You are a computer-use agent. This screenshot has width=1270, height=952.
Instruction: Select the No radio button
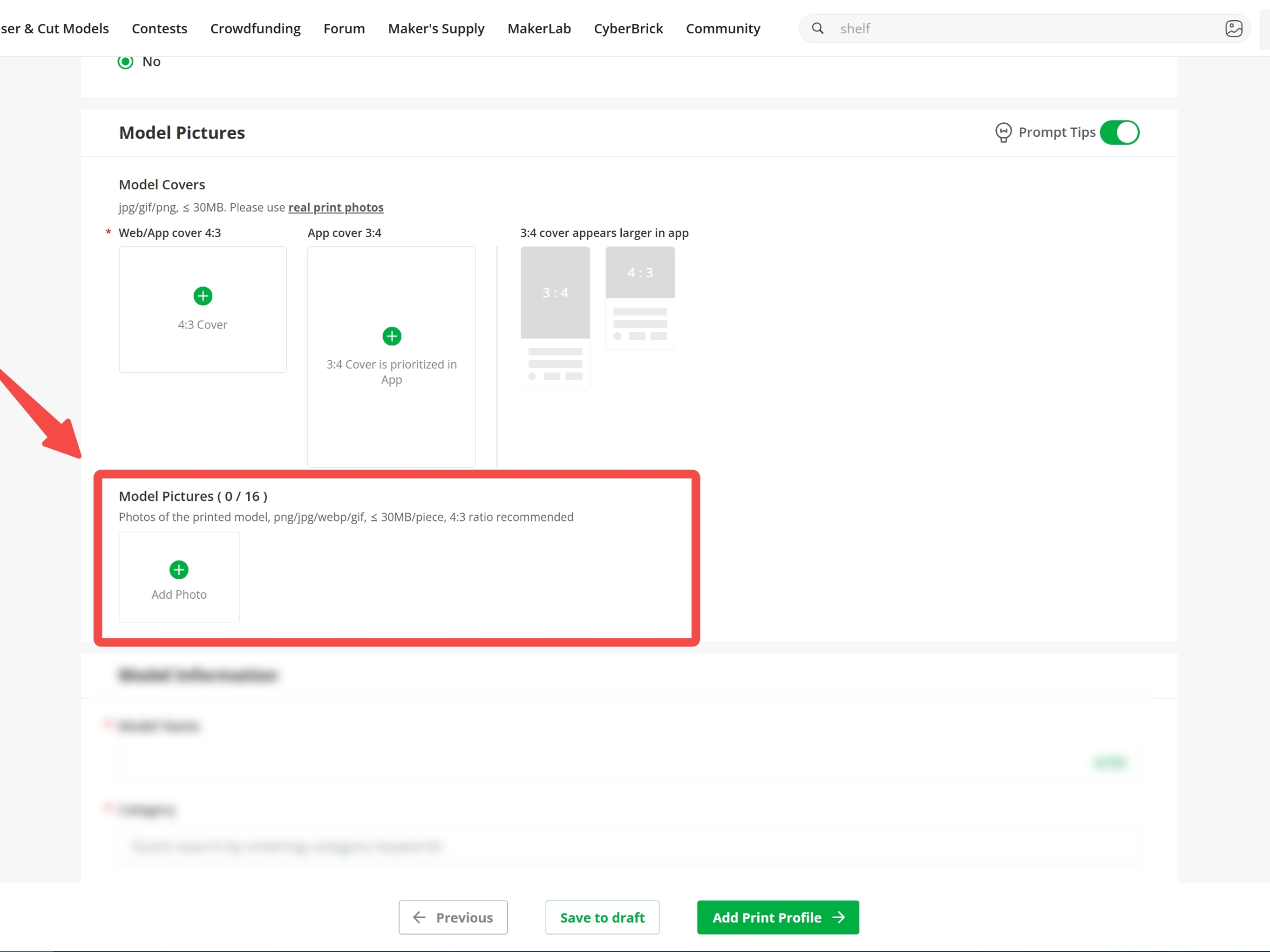(126, 61)
